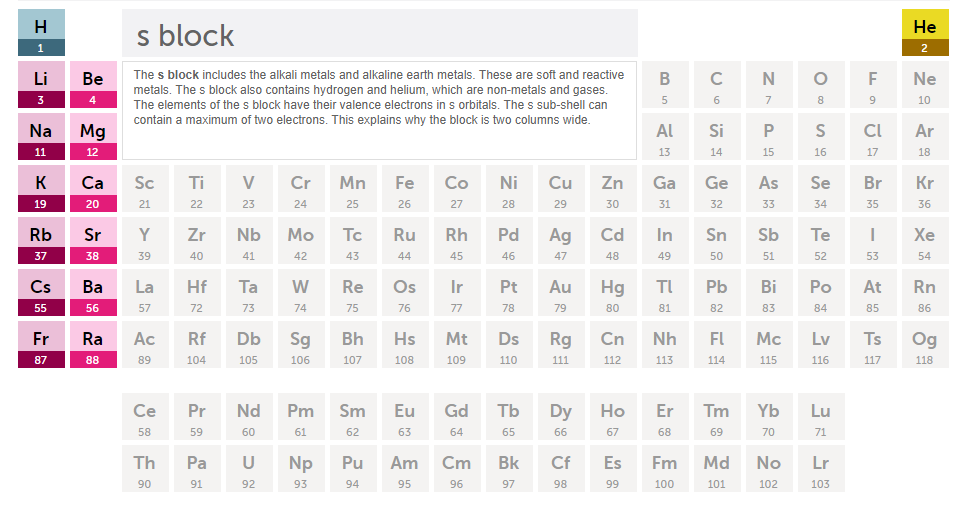The height and width of the screenshot is (508, 963).
Task: Select Neon, atomic number 10
Action: pos(925,85)
